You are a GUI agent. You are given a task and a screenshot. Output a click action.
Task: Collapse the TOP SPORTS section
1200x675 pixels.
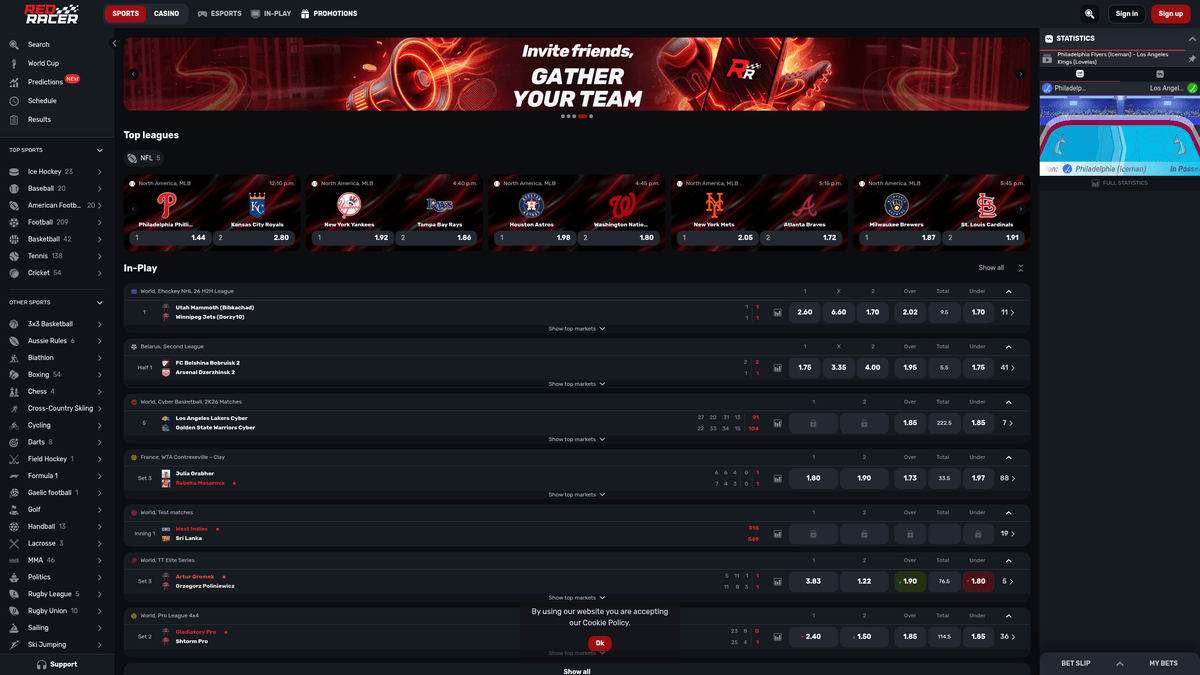pyautogui.click(x=99, y=151)
